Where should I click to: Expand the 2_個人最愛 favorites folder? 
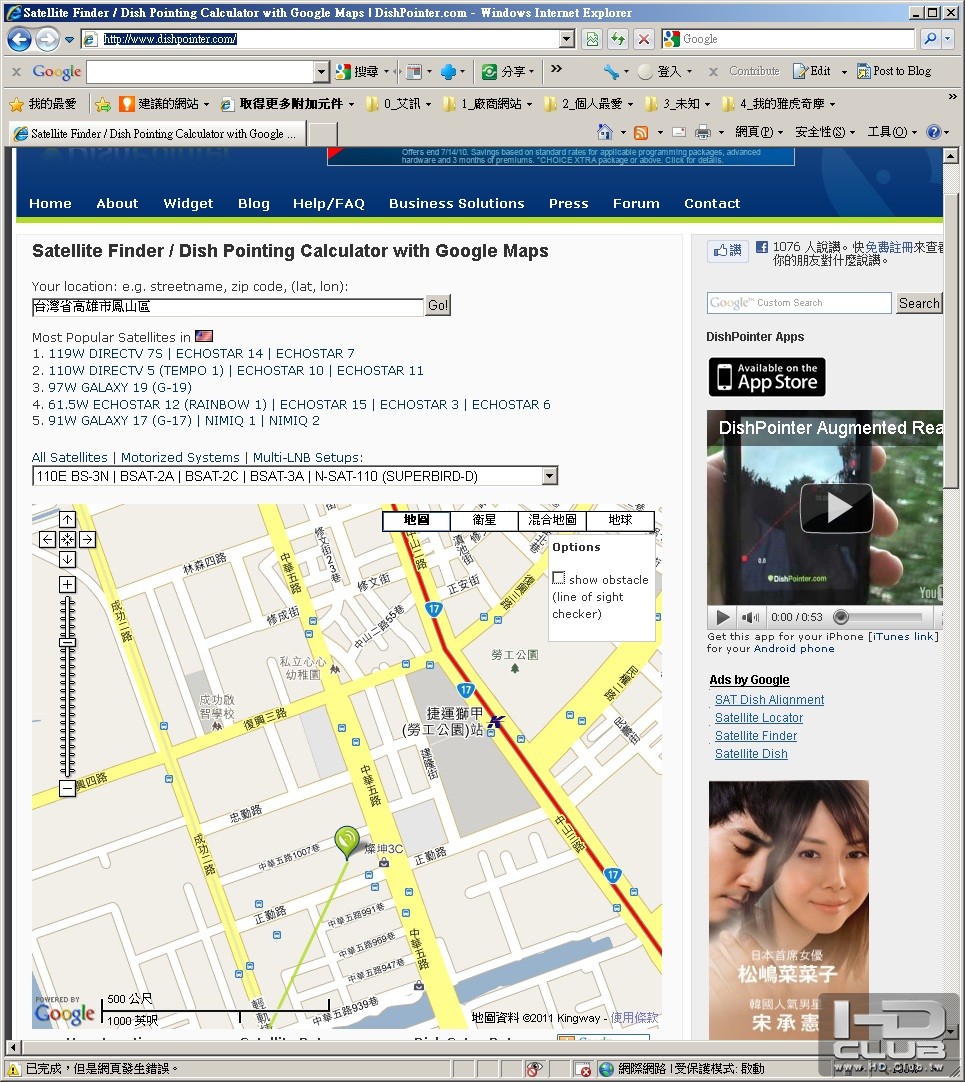(x=587, y=104)
